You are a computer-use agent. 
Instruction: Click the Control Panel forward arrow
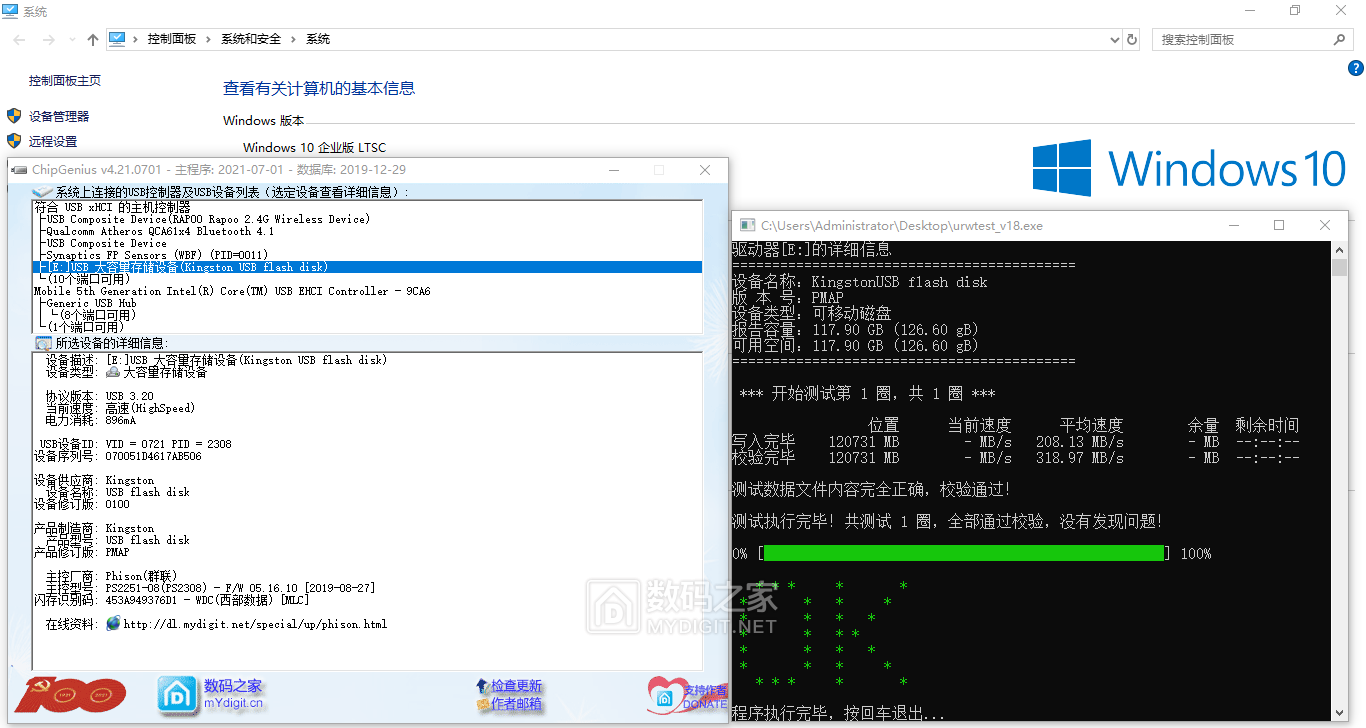[x=49, y=39]
